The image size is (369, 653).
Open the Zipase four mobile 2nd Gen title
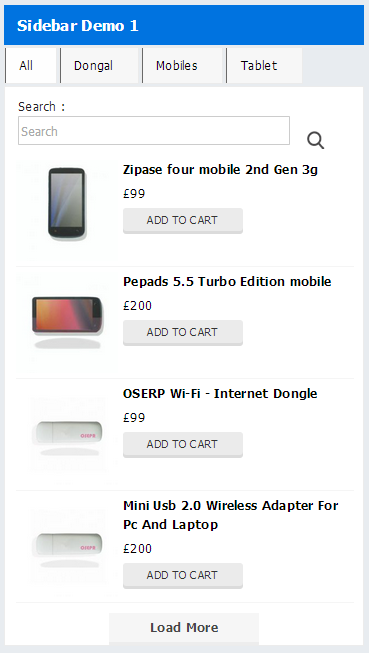(x=220, y=170)
